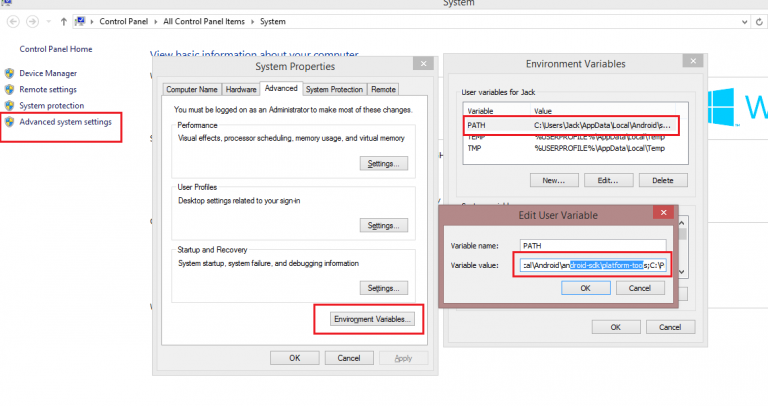Click the Variable value input field
The height and width of the screenshot is (406, 768).
point(594,266)
